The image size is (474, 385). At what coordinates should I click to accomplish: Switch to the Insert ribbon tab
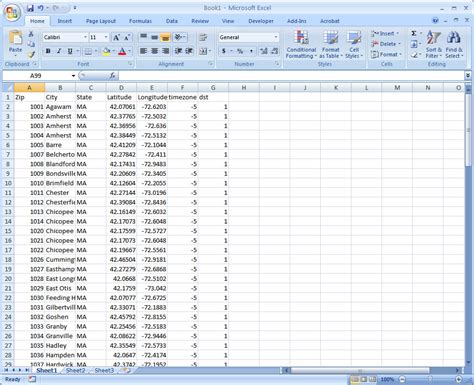pos(65,21)
